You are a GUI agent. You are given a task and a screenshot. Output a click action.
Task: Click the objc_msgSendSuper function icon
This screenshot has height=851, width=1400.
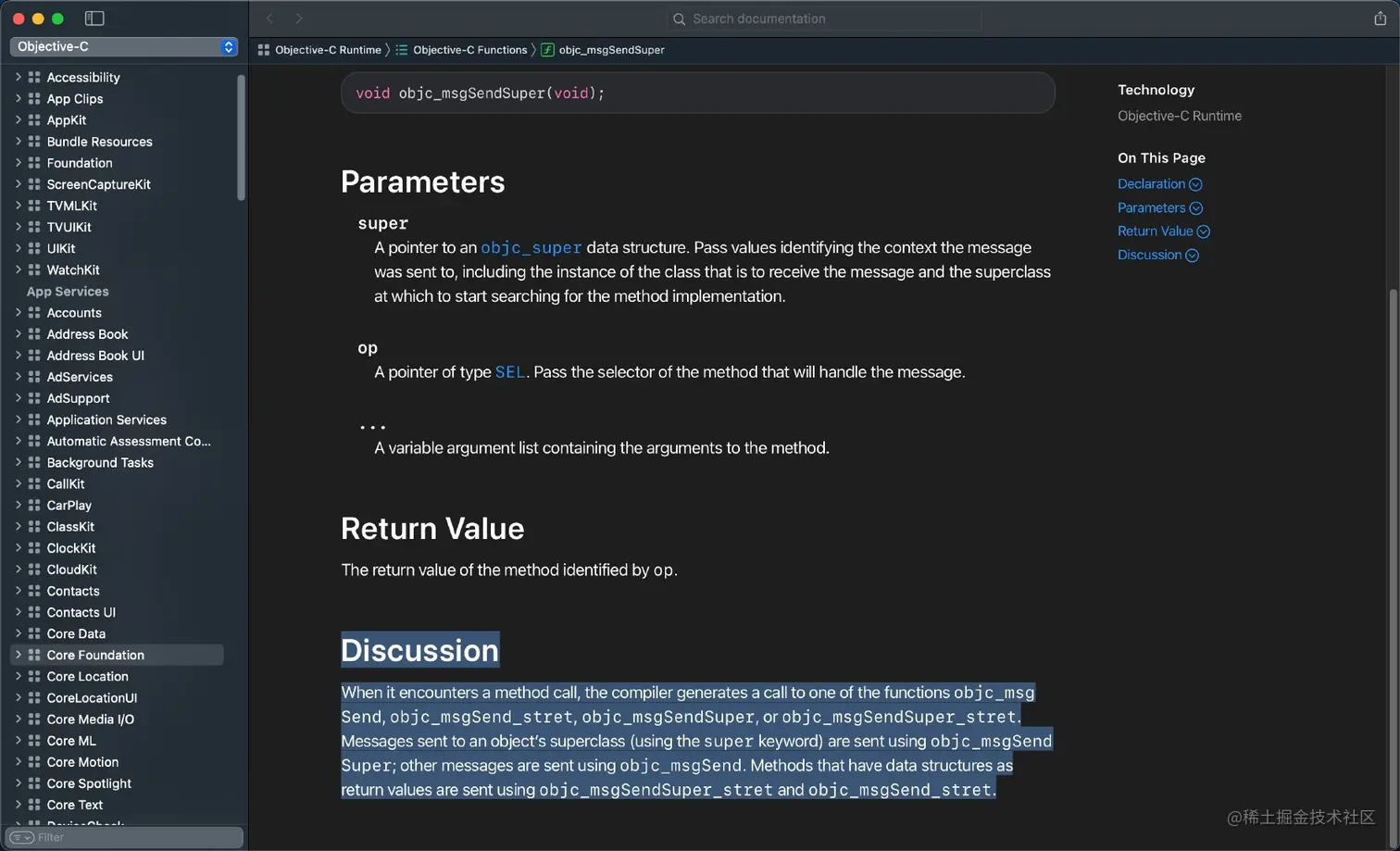point(547,50)
